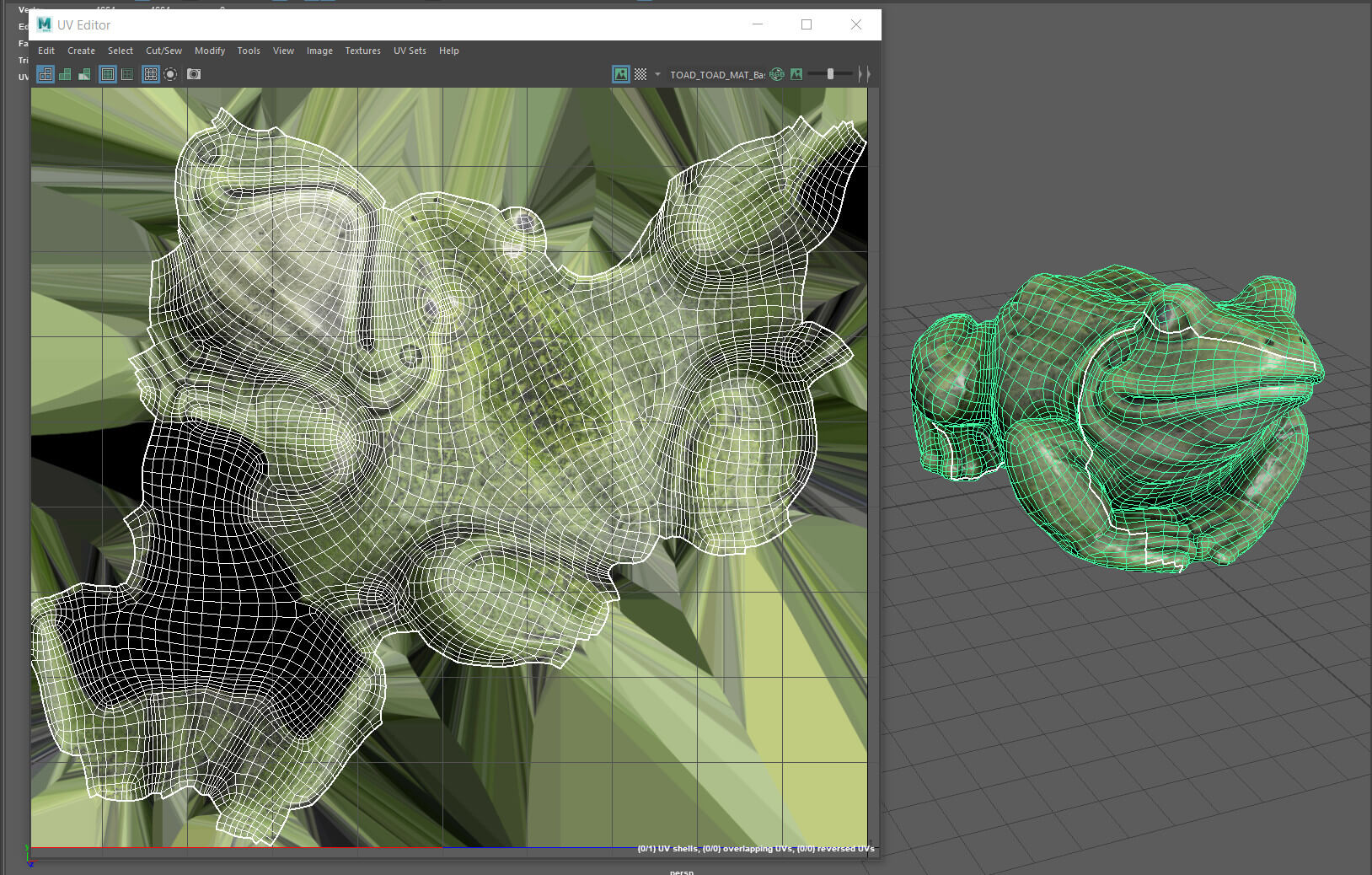The width and height of the screenshot is (1372, 875).
Task: Click the RGB channels display icon
Action: click(x=777, y=74)
